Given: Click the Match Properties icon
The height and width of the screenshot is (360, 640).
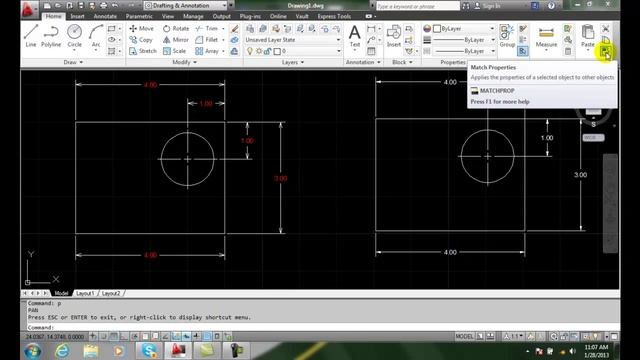Looking at the screenshot, I should tap(605, 51).
